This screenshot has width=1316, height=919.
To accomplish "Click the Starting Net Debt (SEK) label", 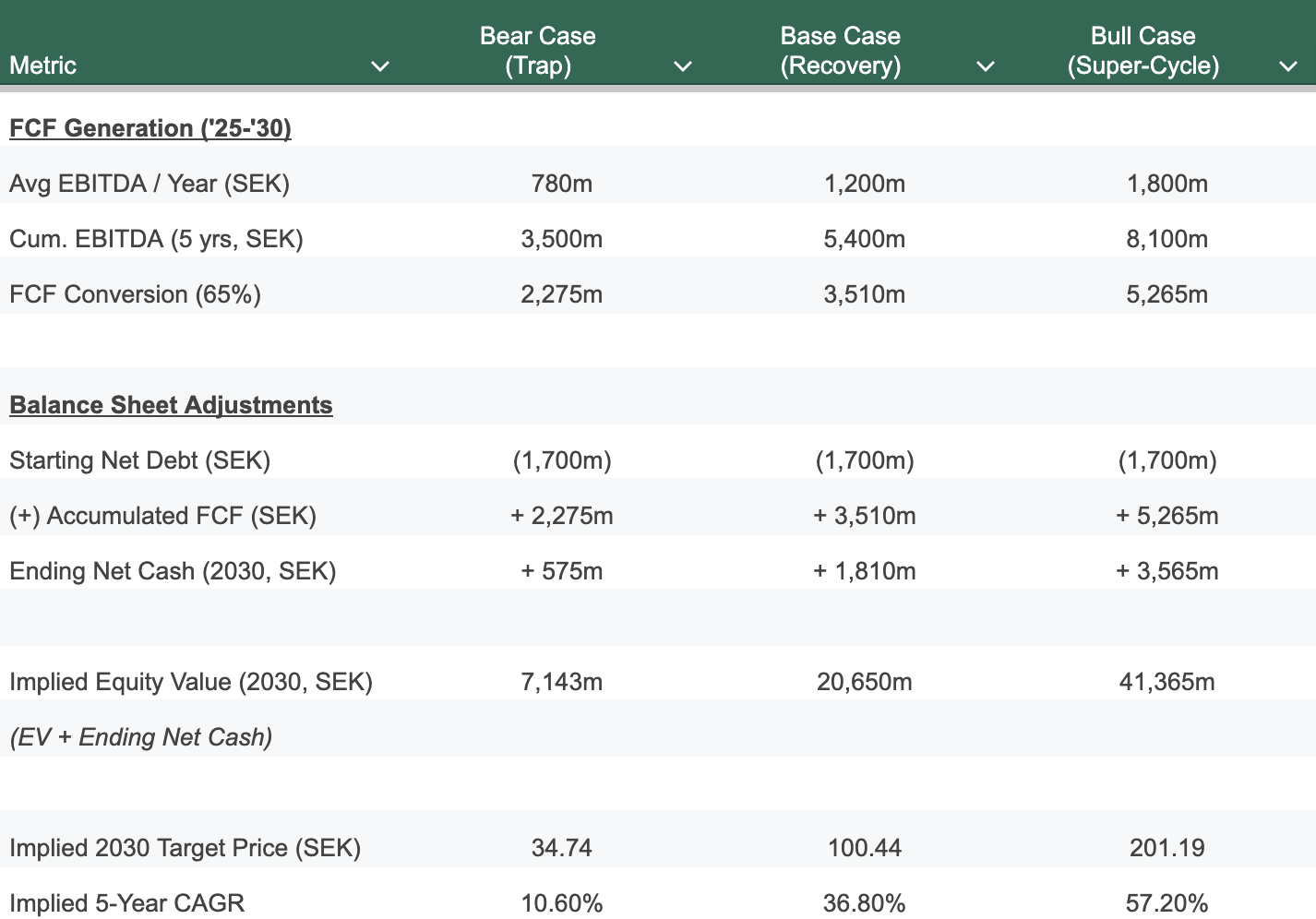I will [x=140, y=460].
